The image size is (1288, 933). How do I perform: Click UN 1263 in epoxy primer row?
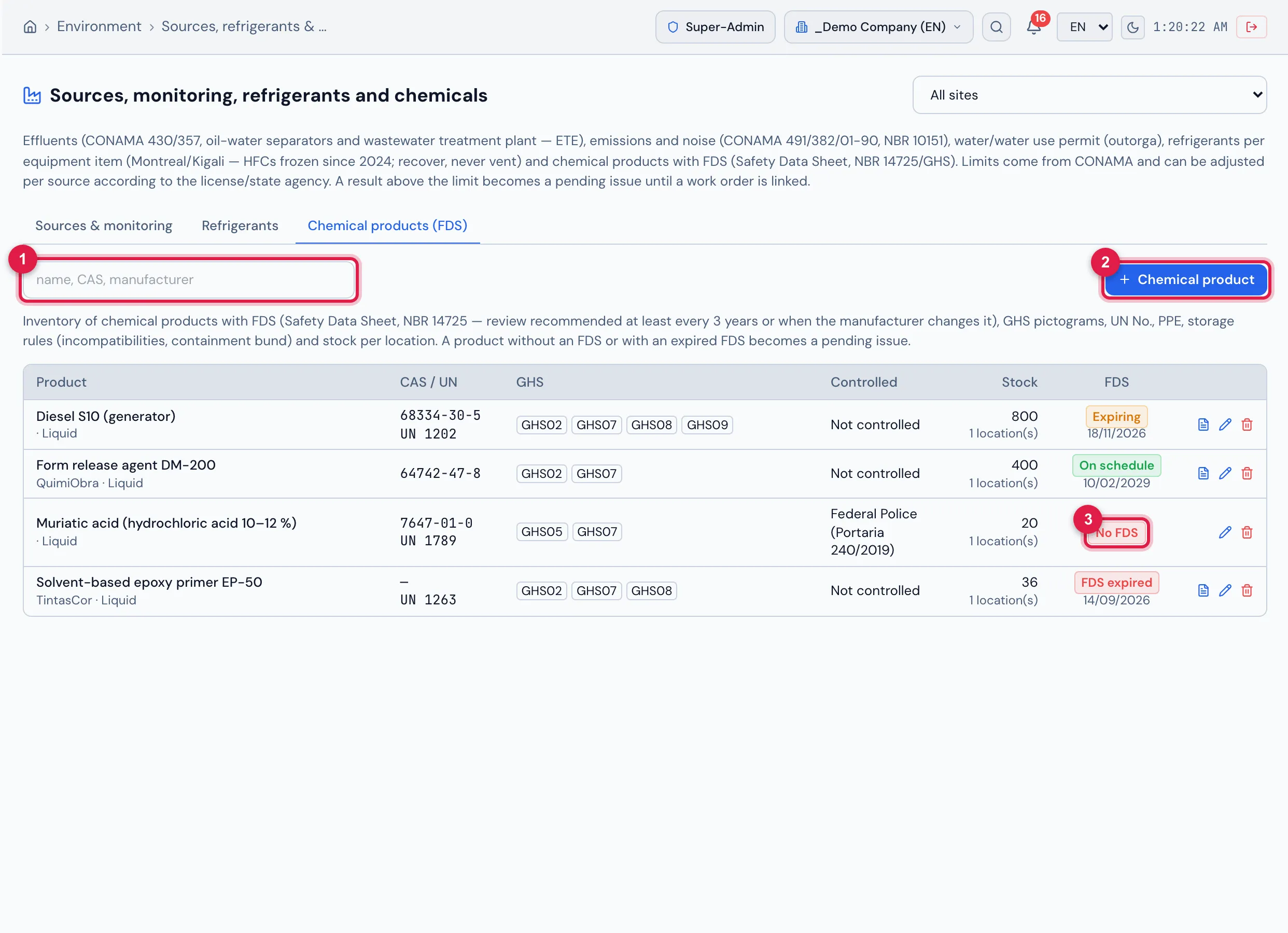(428, 600)
